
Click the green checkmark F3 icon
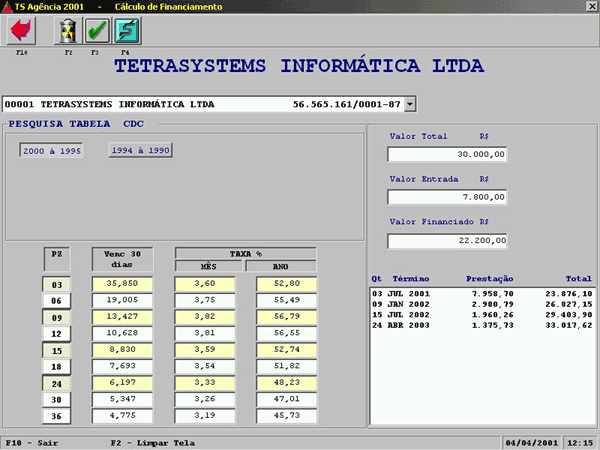point(97,31)
